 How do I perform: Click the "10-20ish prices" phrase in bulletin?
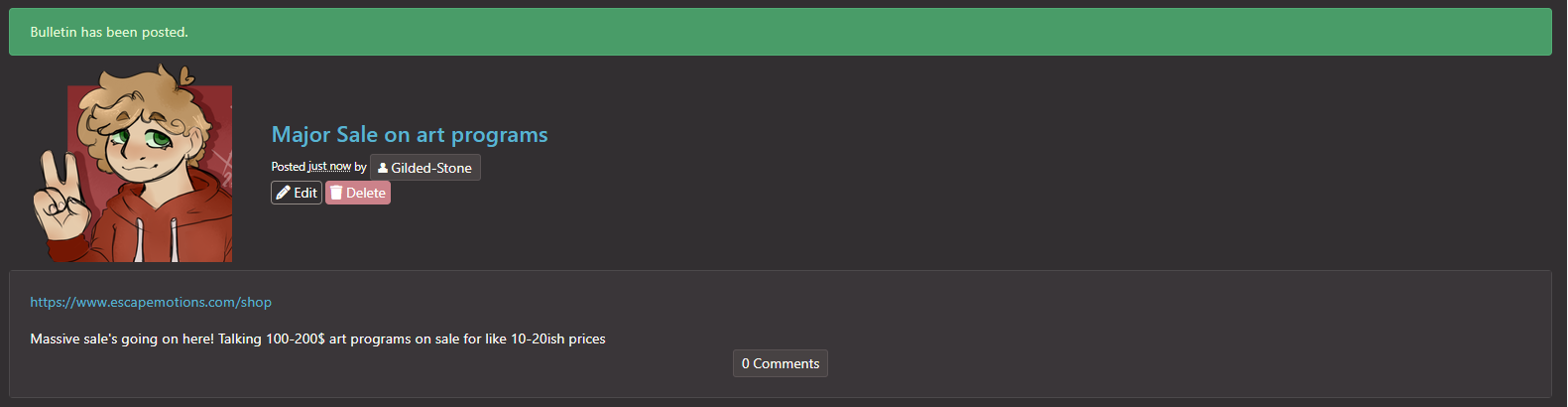[558, 339]
